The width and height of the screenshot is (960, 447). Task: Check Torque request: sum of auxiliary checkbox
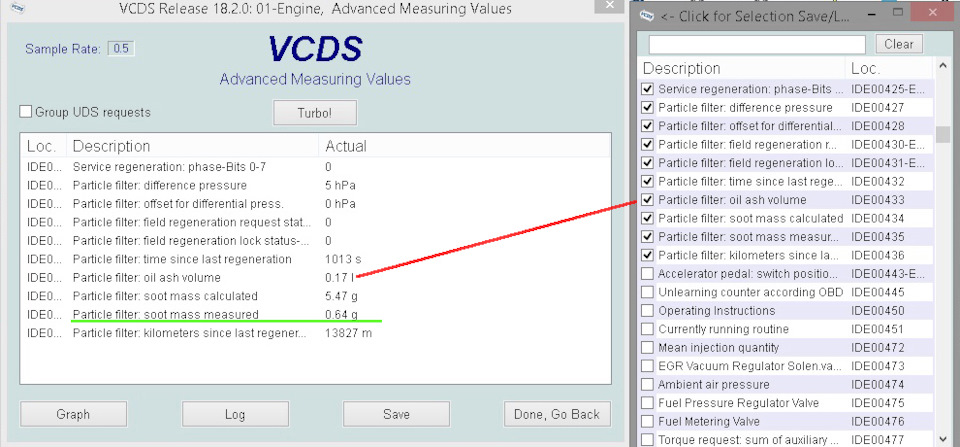point(647,440)
